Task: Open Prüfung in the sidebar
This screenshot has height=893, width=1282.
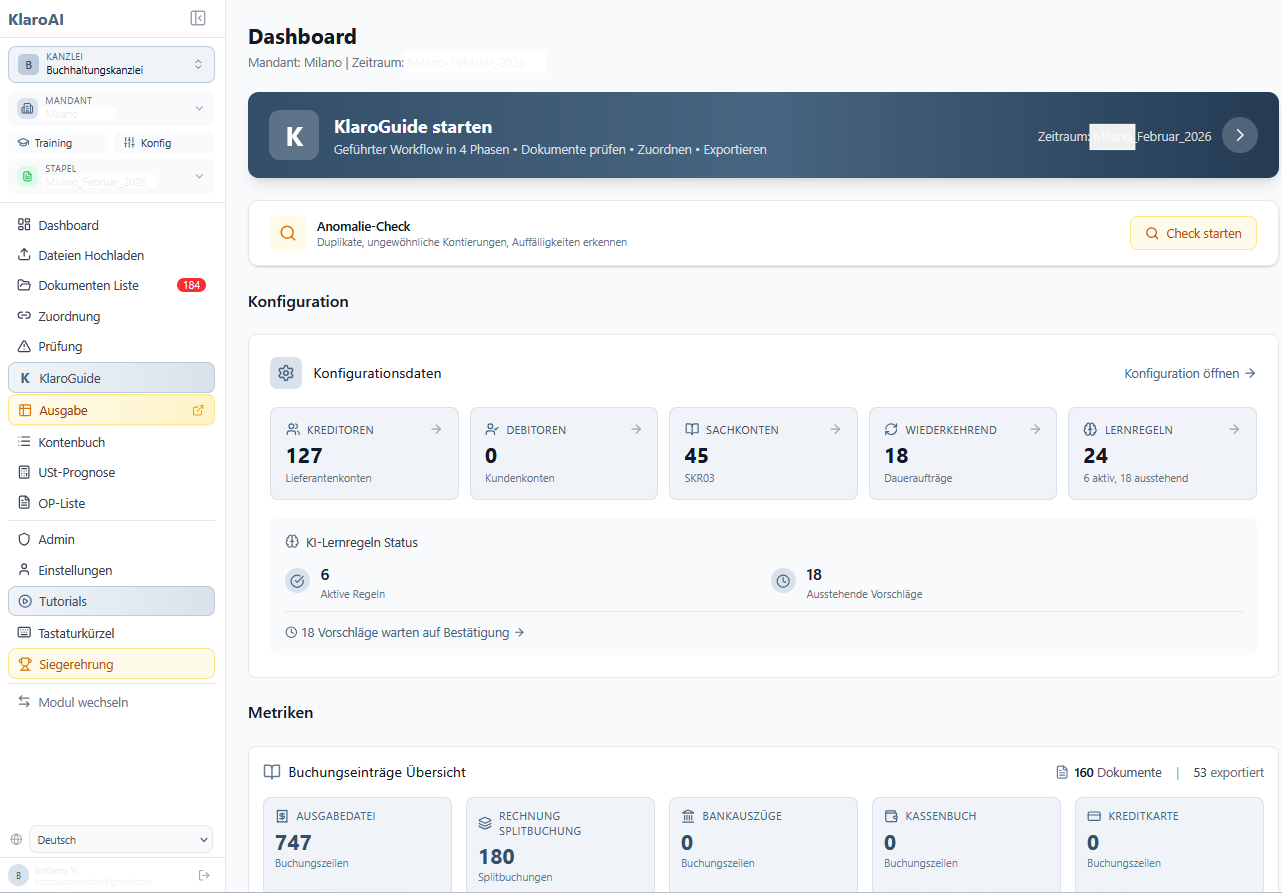Action: (x=111, y=346)
